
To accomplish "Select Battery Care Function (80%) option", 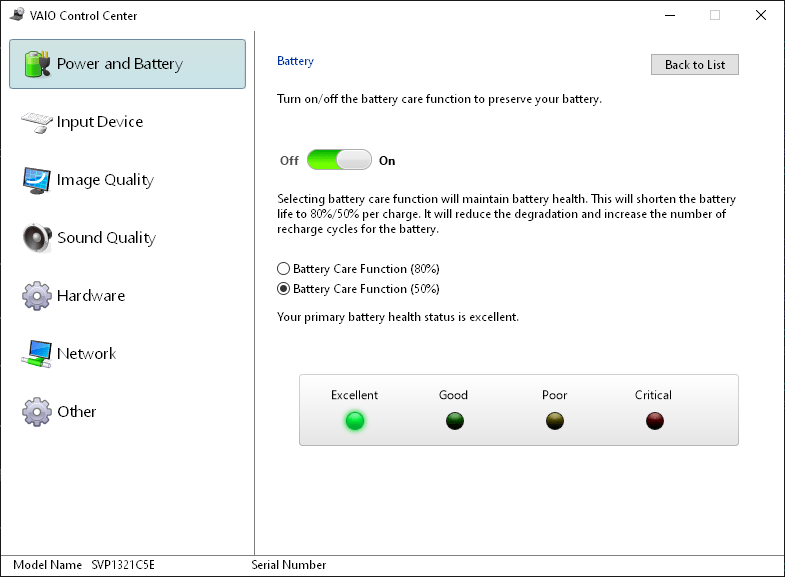I will tap(358, 269).
